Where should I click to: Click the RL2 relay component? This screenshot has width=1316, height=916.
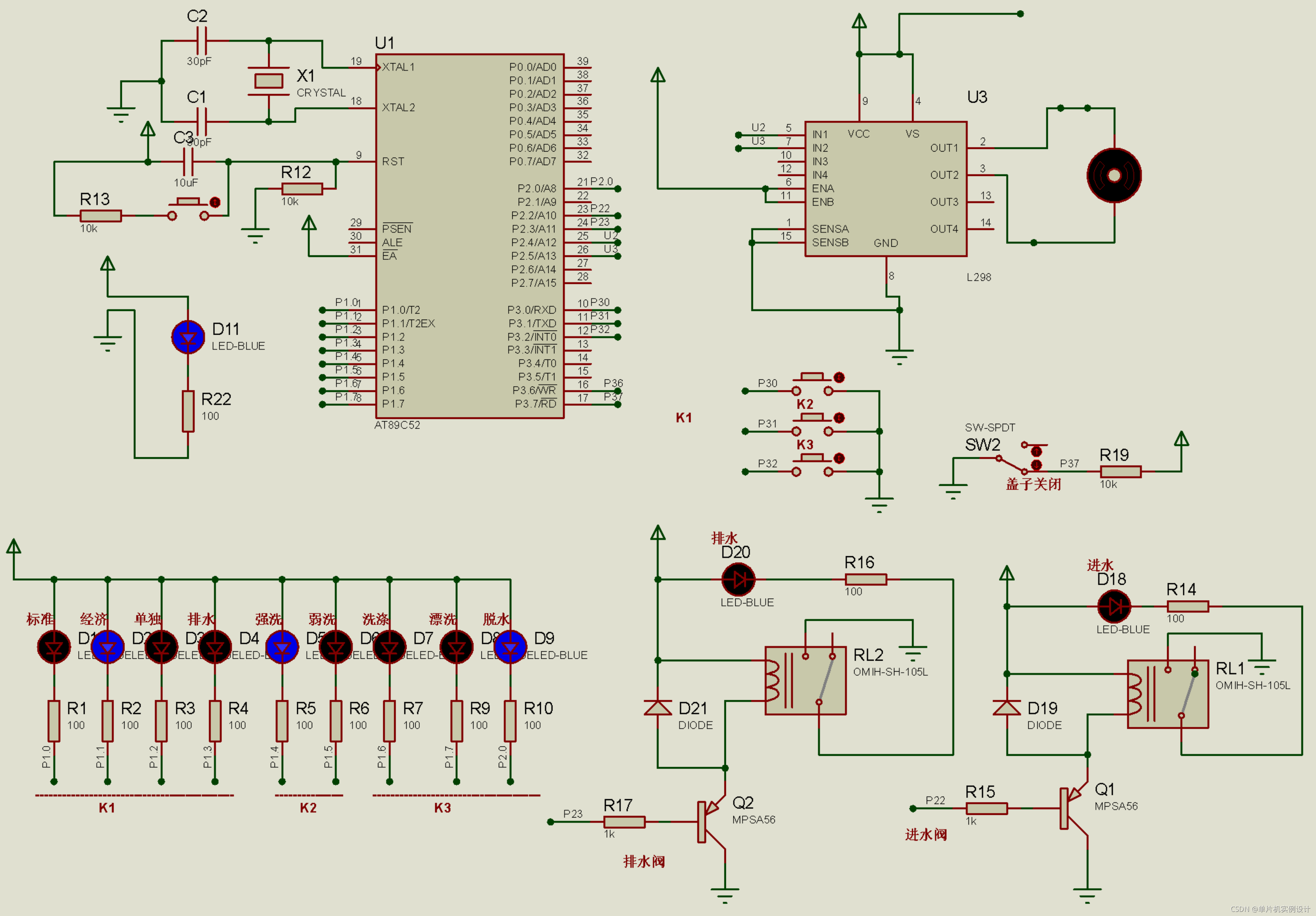pyautogui.click(x=805, y=680)
